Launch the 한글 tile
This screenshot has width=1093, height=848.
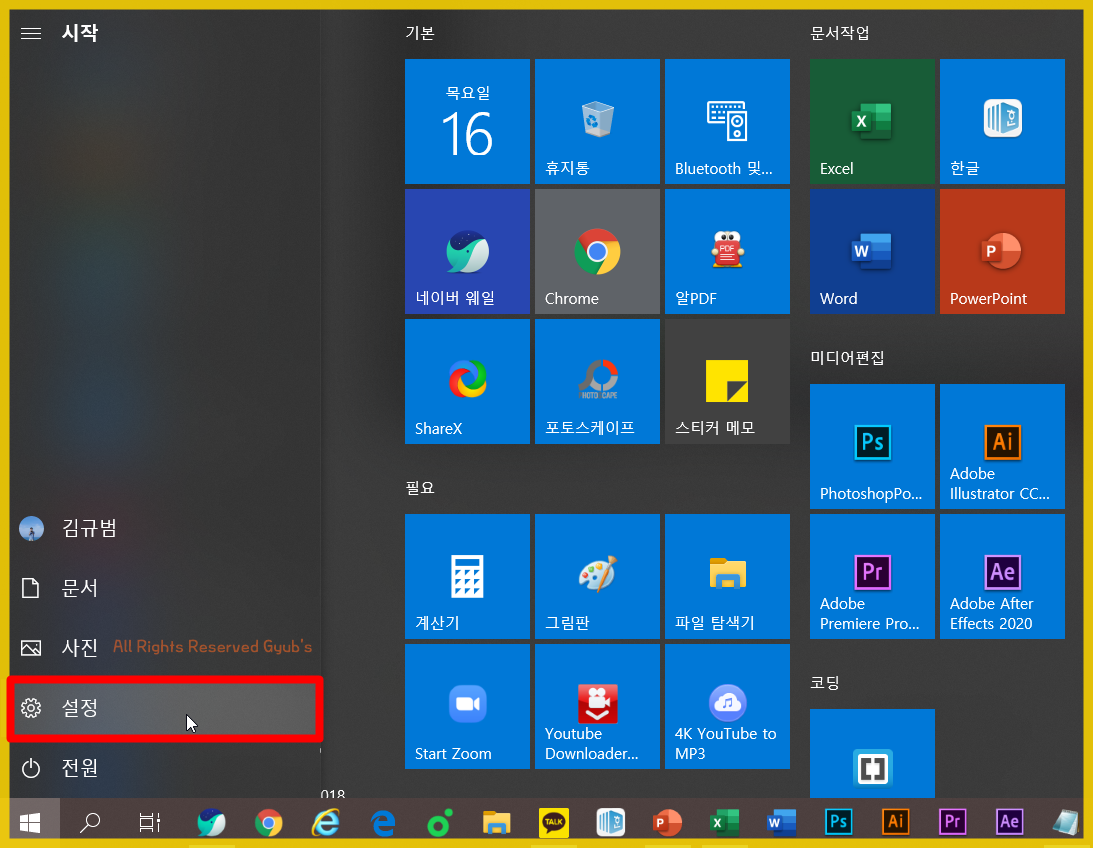(1002, 121)
